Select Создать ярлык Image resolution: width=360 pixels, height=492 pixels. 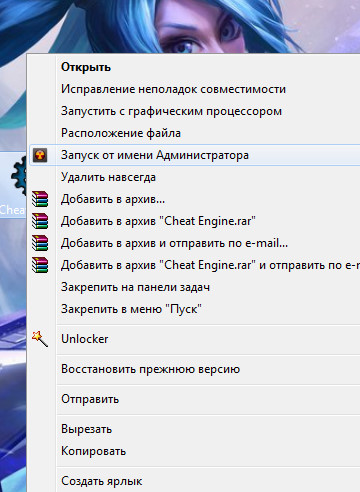coord(102,481)
